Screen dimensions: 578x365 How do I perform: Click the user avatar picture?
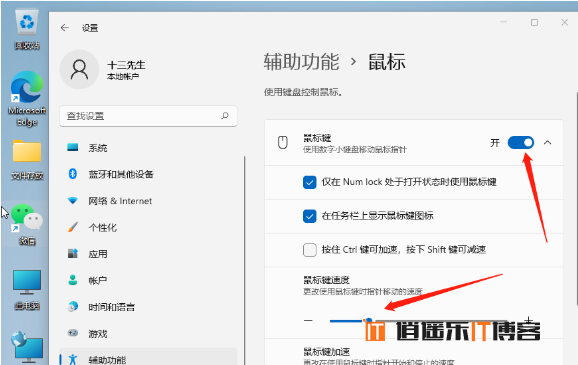point(79,69)
